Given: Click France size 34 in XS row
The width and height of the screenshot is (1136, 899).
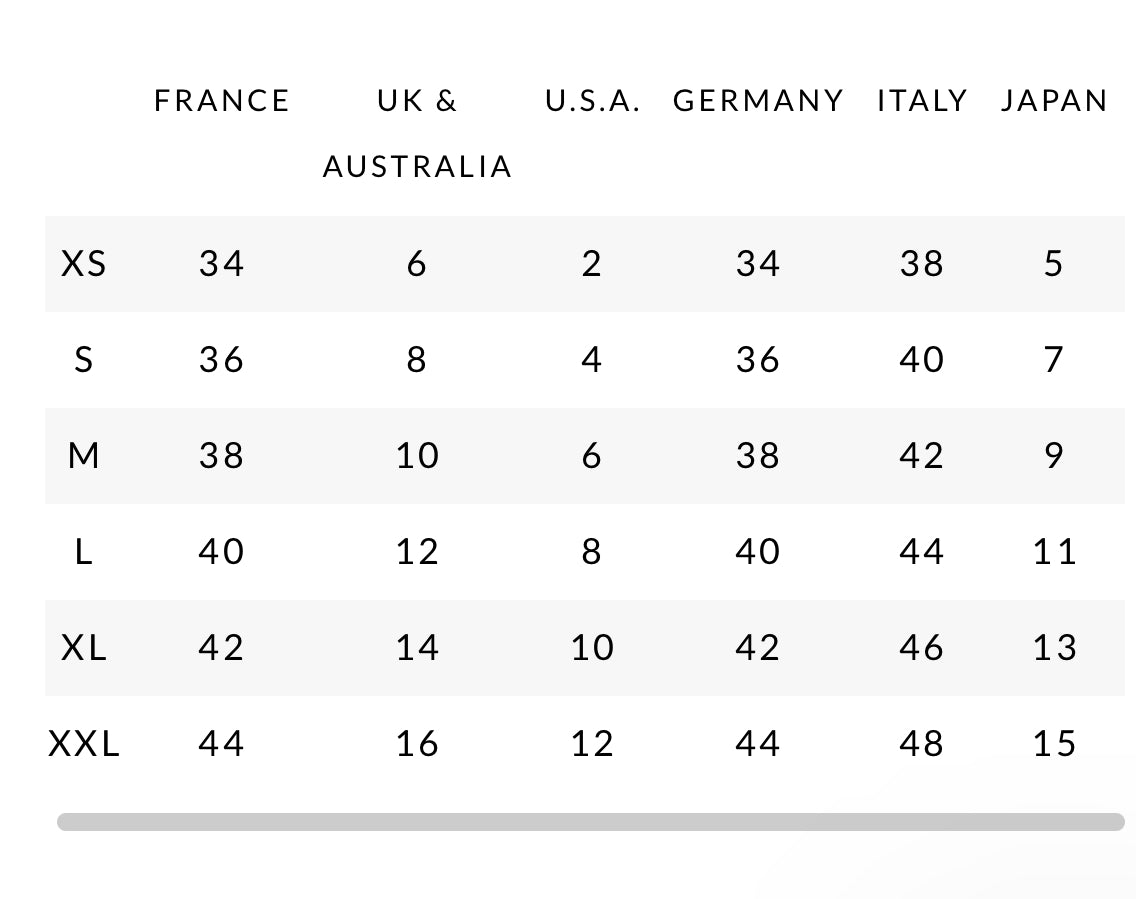Looking at the screenshot, I should pyautogui.click(x=222, y=264).
